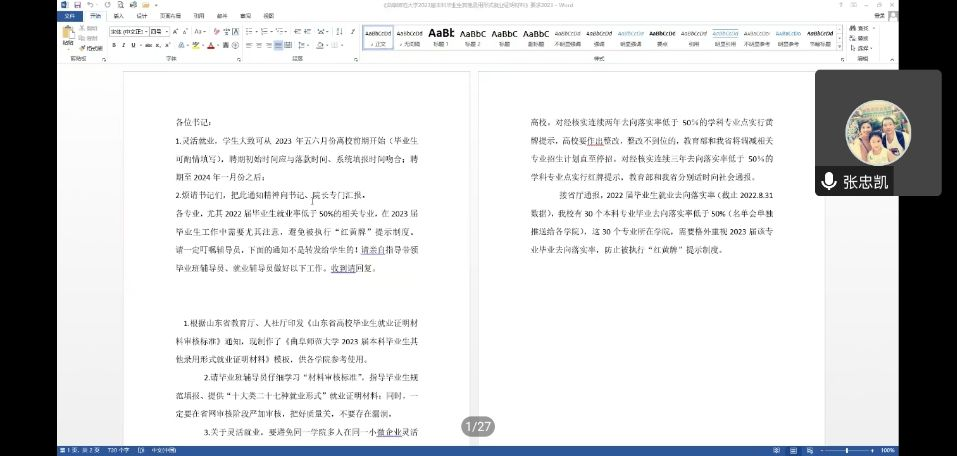Click the Format Painter brush icon
The width and height of the screenshot is (960, 456).
(82, 48)
